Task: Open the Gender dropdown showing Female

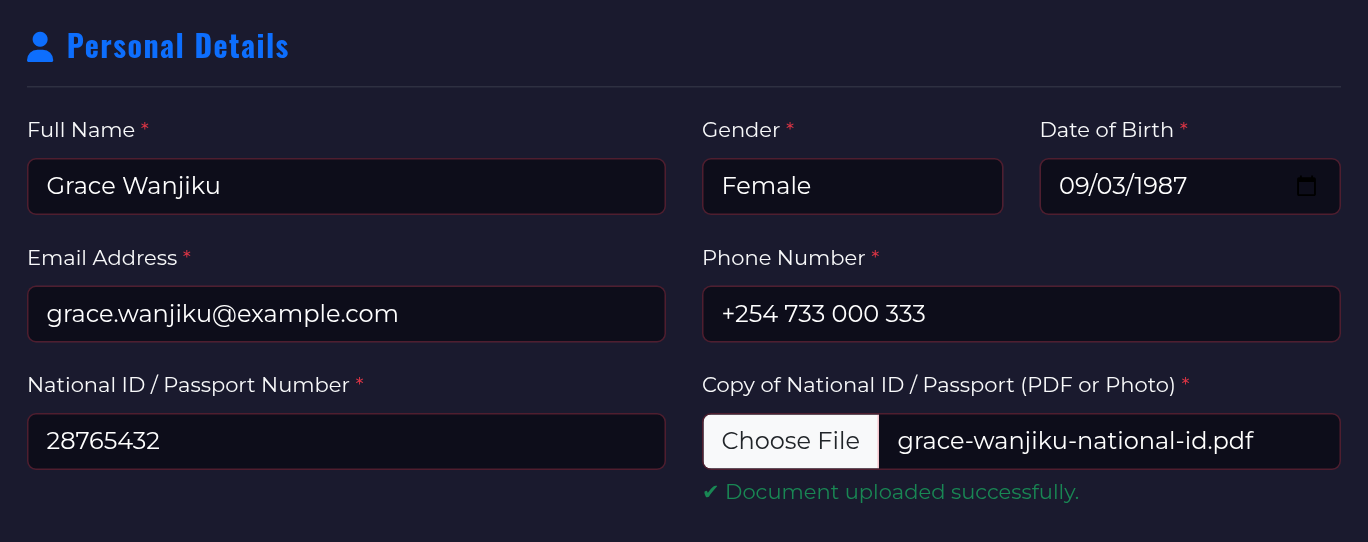Action: pyautogui.click(x=852, y=186)
